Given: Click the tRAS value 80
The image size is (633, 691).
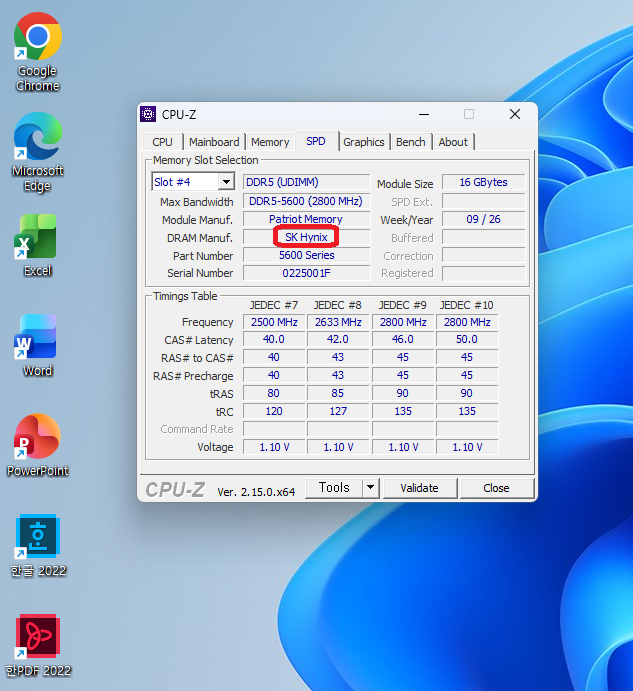Looking at the screenshot, I should [274, 393].
